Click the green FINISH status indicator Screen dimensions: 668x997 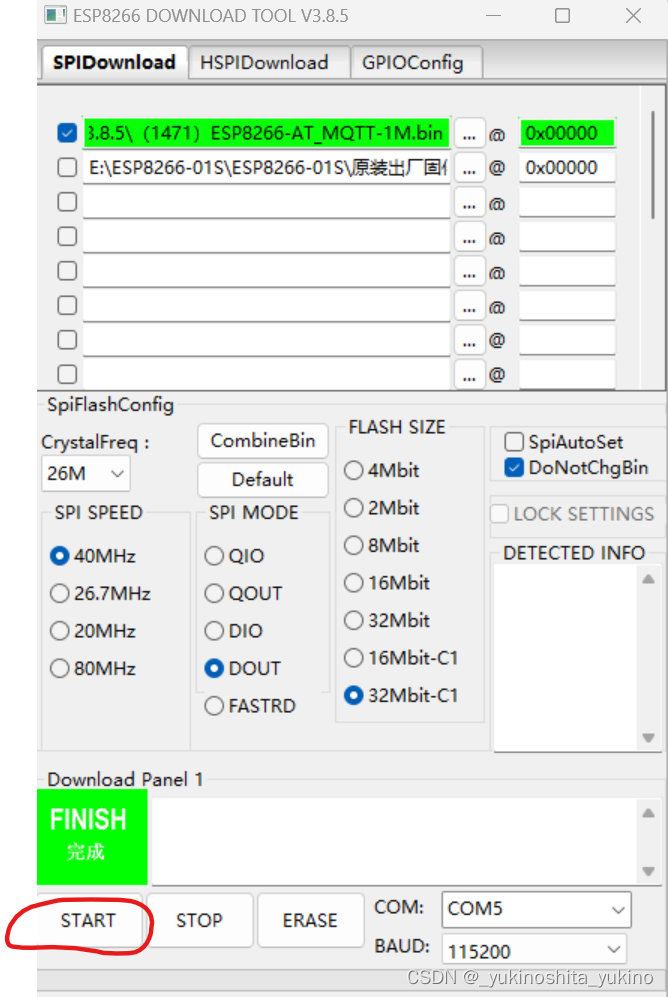[92, 837]
